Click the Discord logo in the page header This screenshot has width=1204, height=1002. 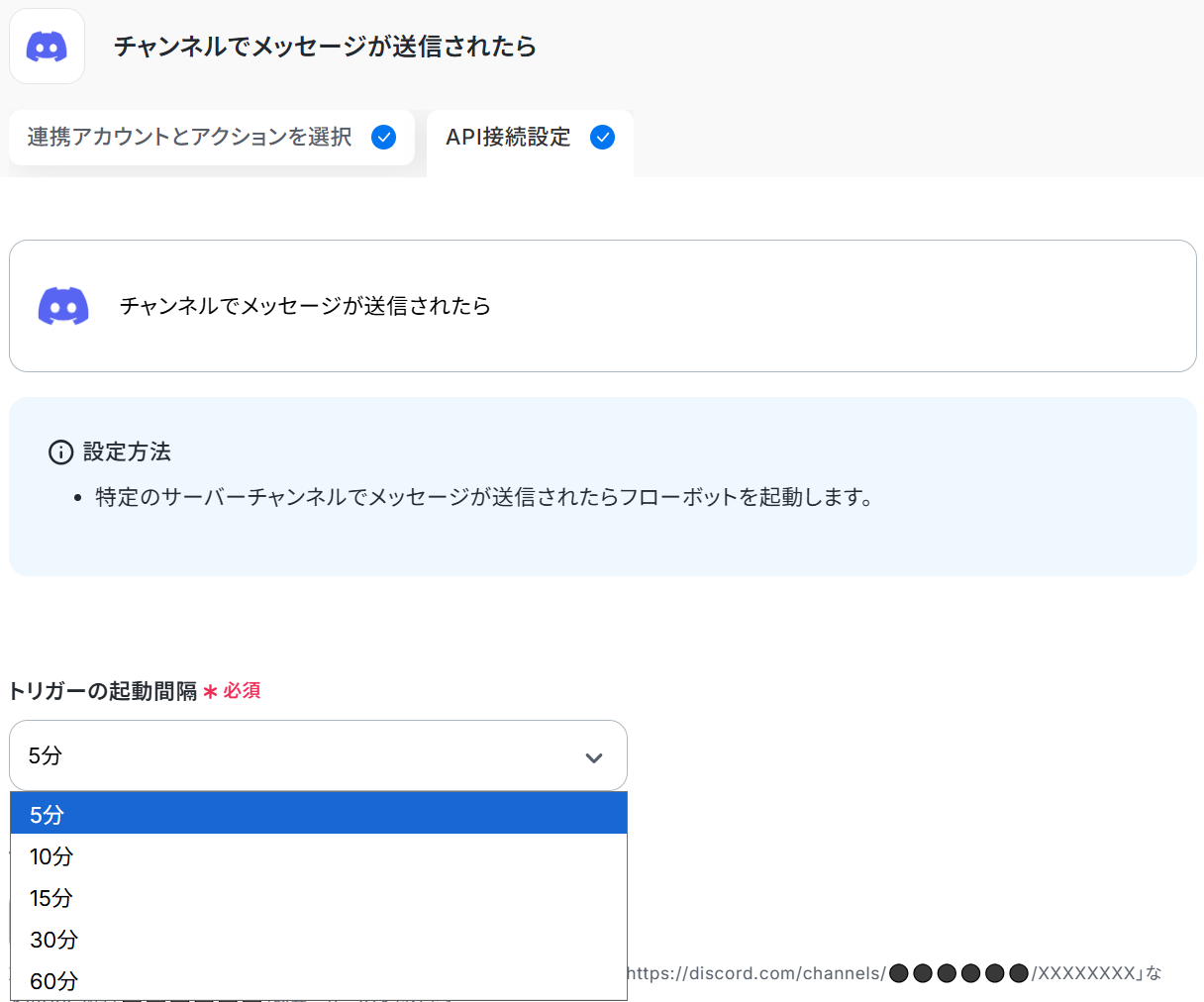[x=47, y=47]
